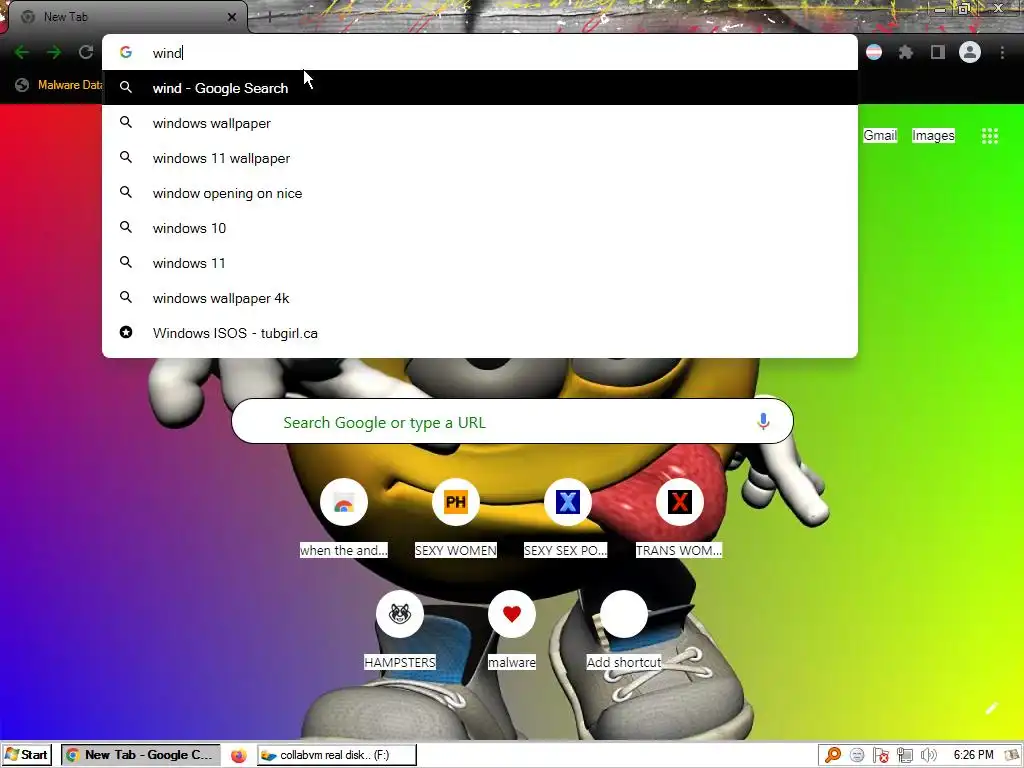Open Chrome's three-dot menu

[1002, 52]
